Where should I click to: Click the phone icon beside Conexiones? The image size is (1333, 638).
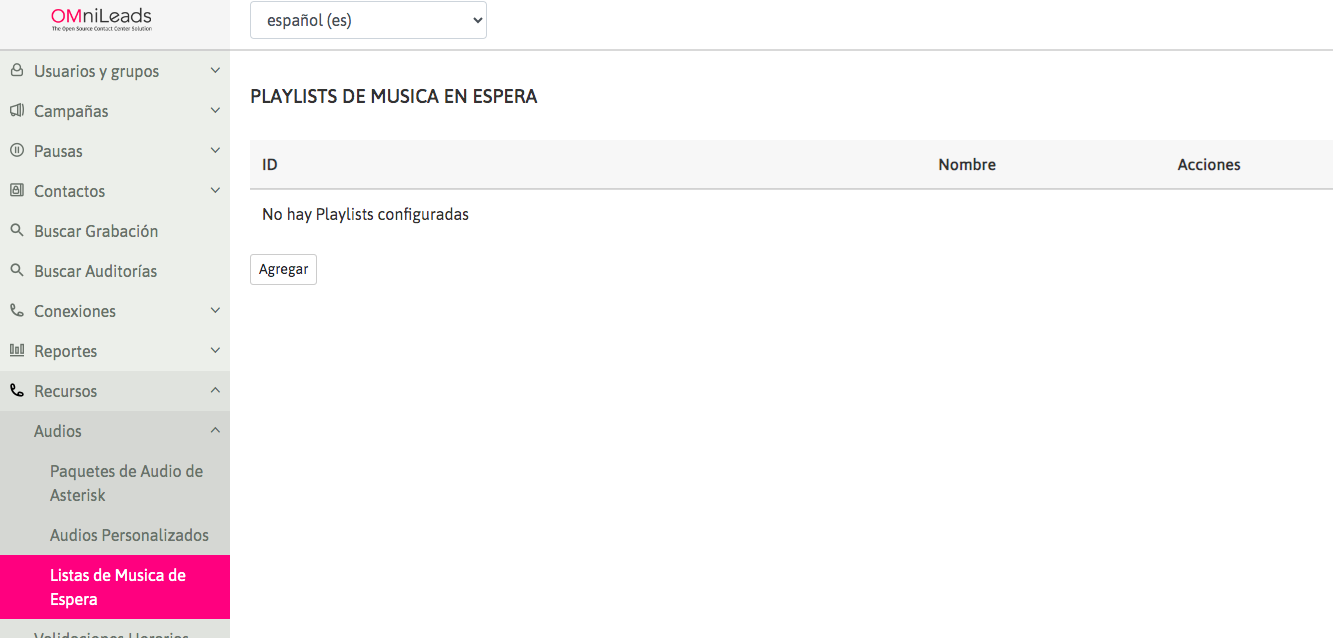17,311
